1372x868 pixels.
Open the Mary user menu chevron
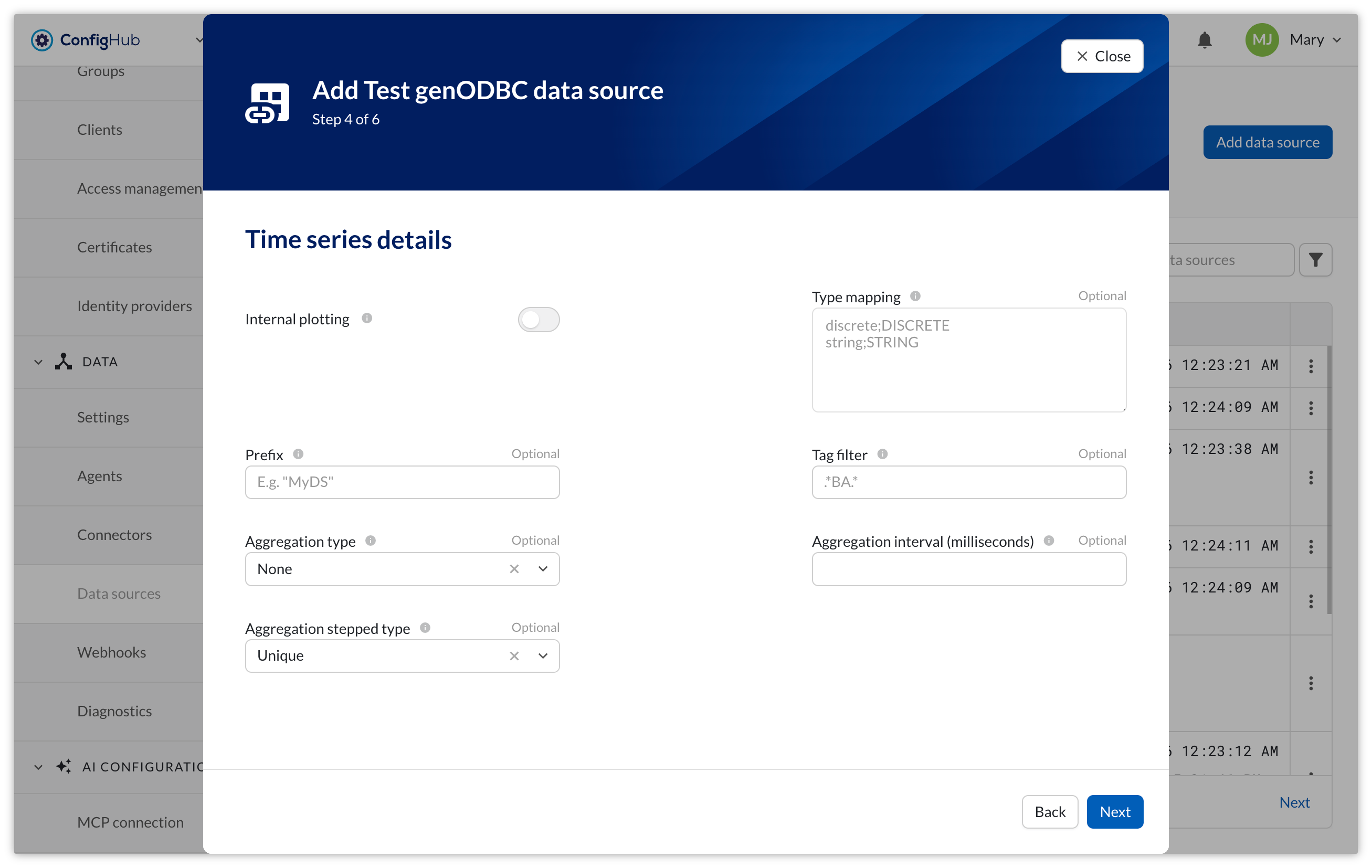(1337, 40)
